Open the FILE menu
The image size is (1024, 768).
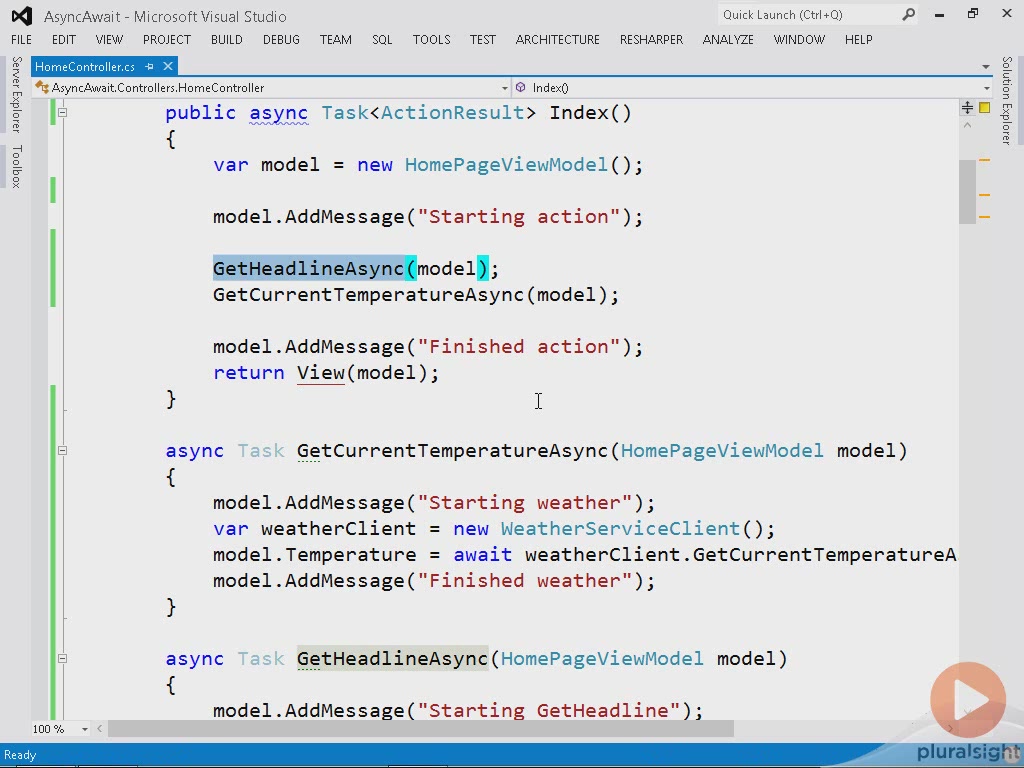[x=21, y=40]
